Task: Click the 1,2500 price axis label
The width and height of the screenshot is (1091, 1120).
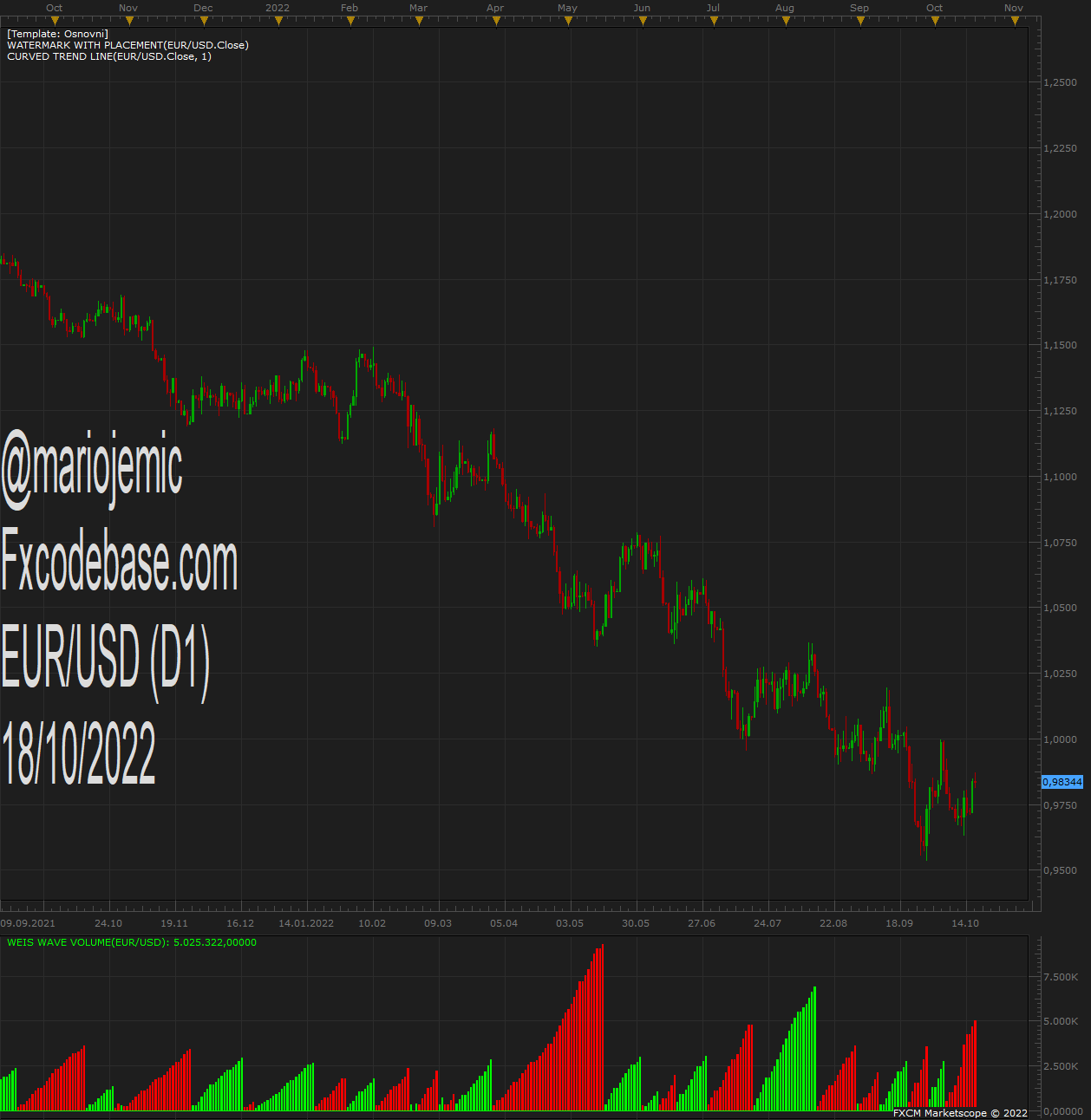Action: coord(1060,83)
